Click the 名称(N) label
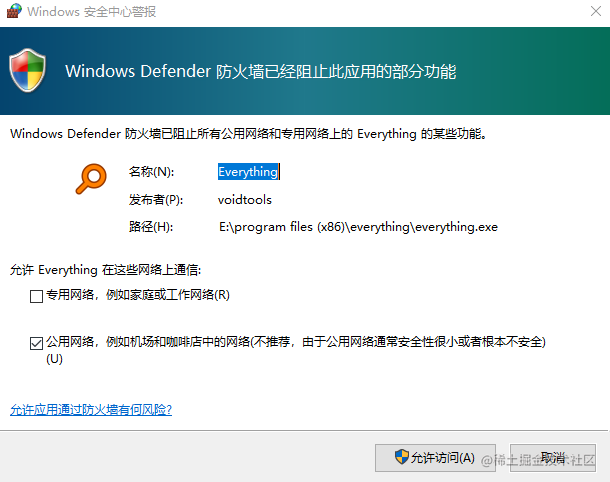The height and width of the screenshot is (482, 610). click(x=151, y=172)
